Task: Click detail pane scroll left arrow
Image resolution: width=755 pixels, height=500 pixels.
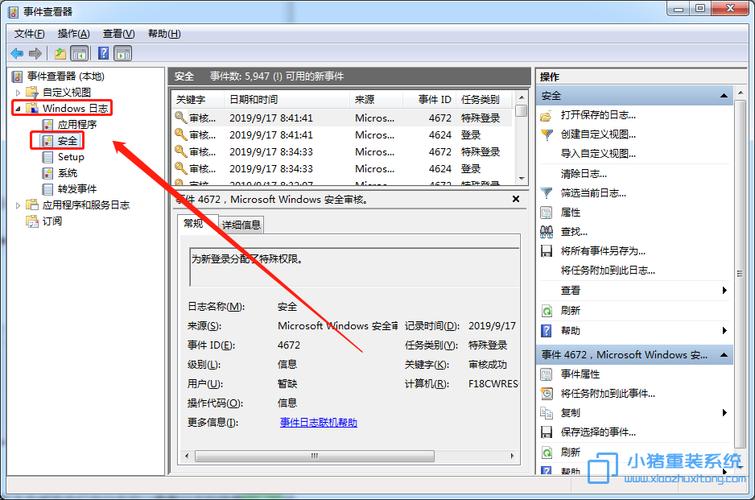Action: coord(187,456)
